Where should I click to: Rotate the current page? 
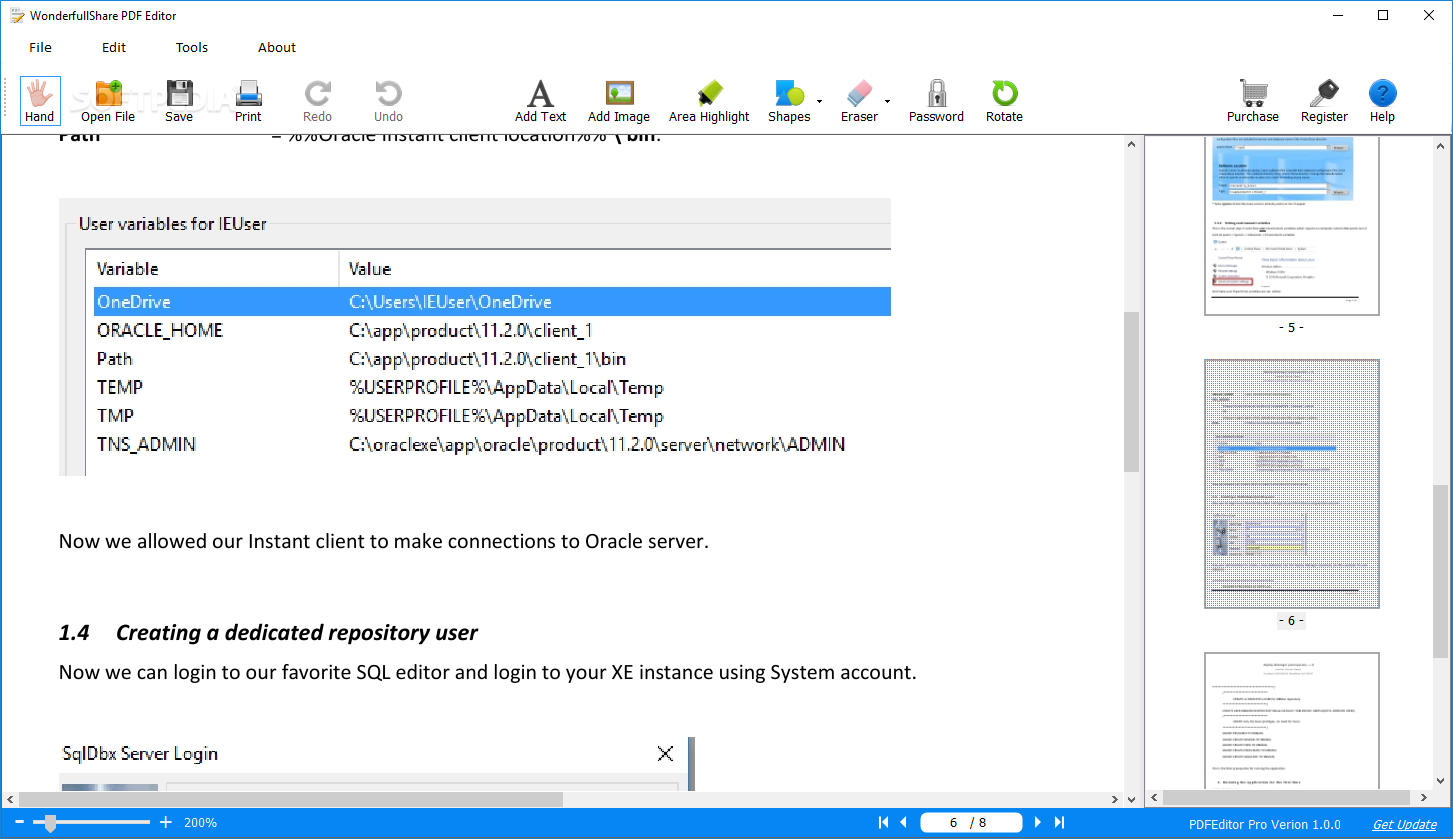1004,101
